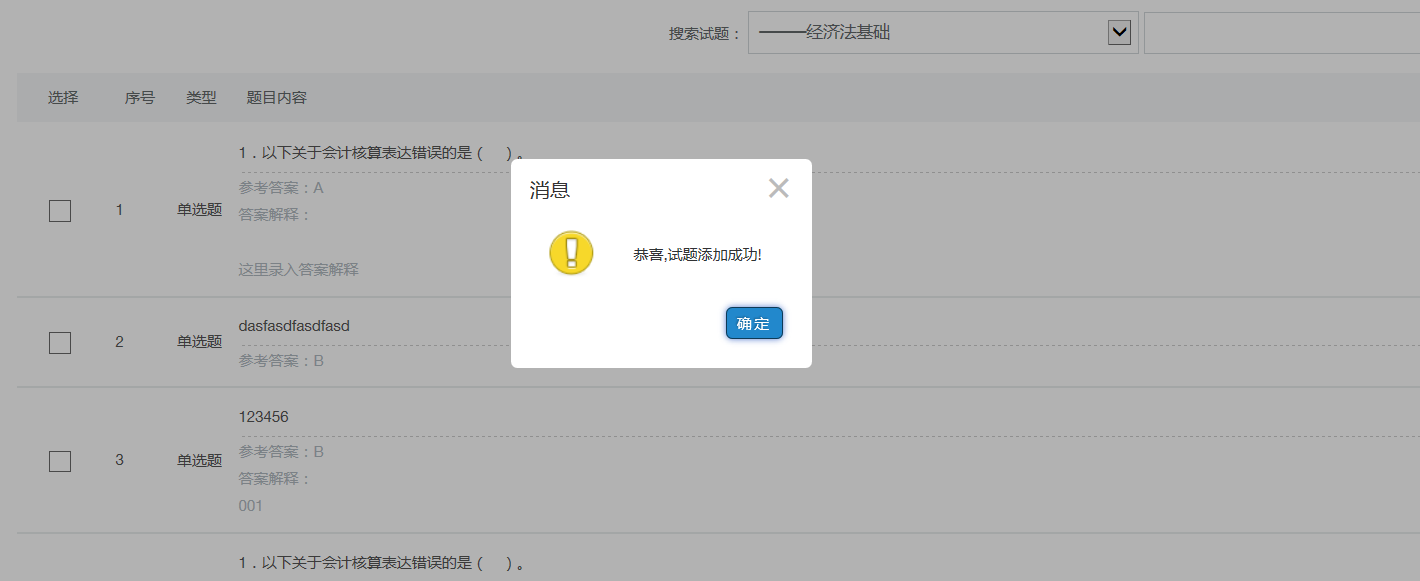Open the question titled 123456
This screenshot has width=1420, height=581.
264,417
